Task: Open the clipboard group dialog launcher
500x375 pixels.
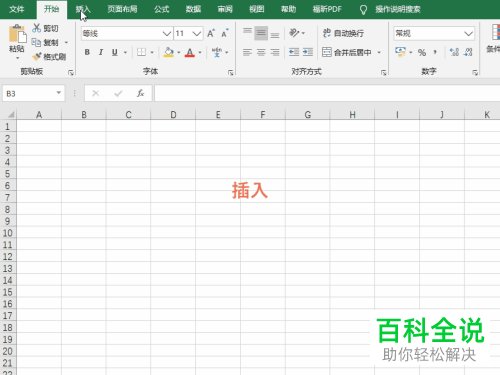Action: 71,72
